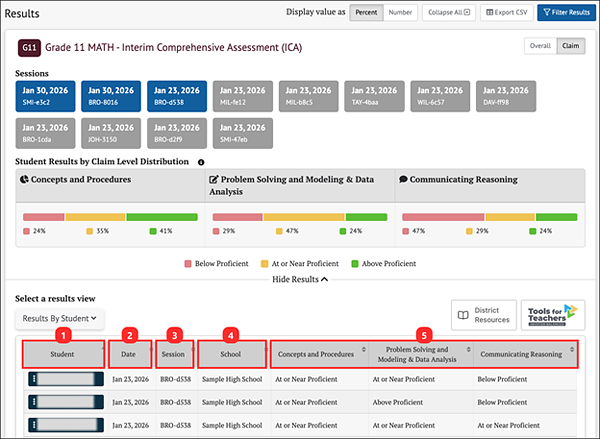Screen dimensions: 600x439
Task: Open Filter Results
Action: [x=566, y=13]
